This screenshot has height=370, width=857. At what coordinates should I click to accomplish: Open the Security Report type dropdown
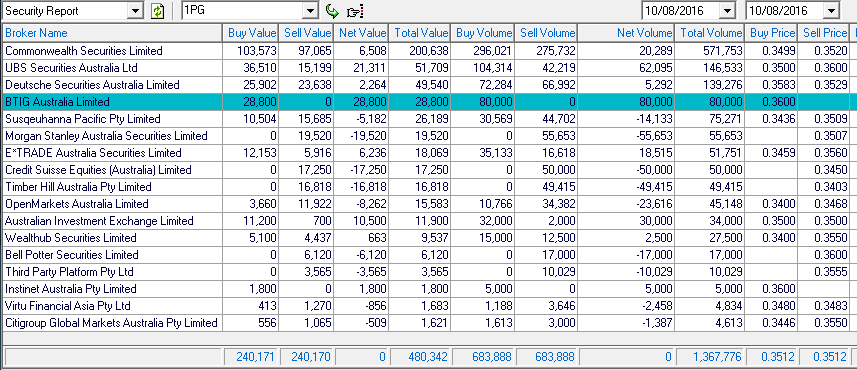pyautogui.click(x=136, y=11)
